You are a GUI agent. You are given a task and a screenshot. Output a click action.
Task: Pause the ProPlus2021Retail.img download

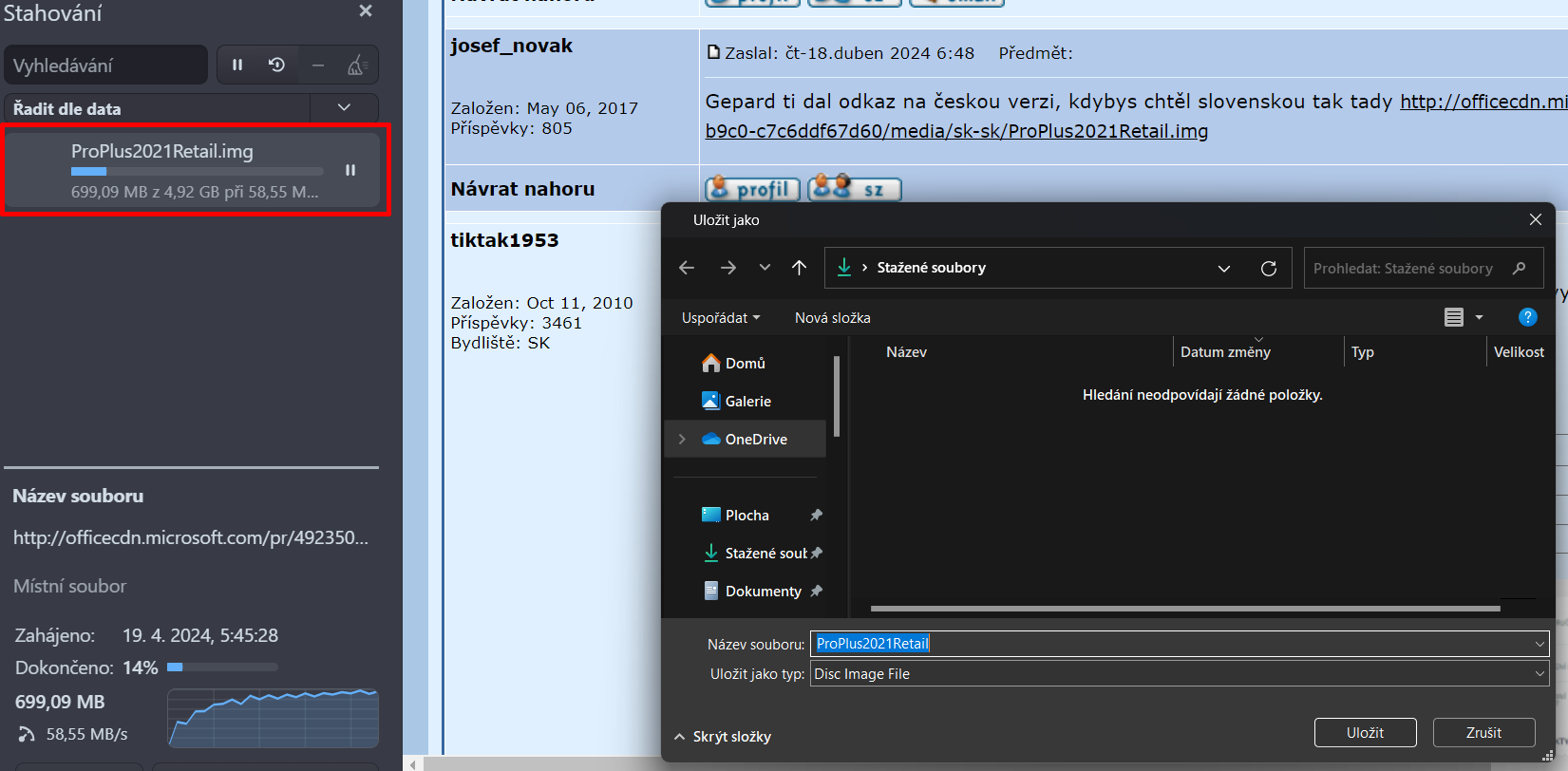(x=350, y=170)
